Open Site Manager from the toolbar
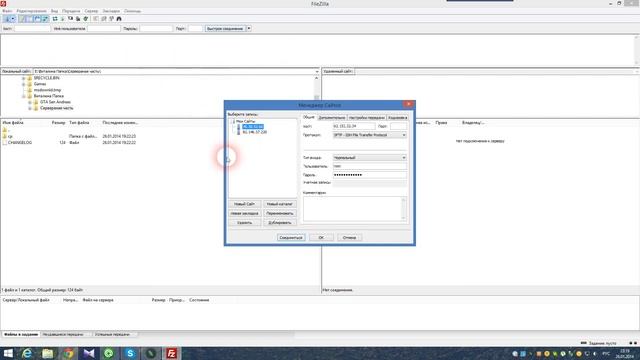Screen dimensions: 640x360 tap(7, 19)
